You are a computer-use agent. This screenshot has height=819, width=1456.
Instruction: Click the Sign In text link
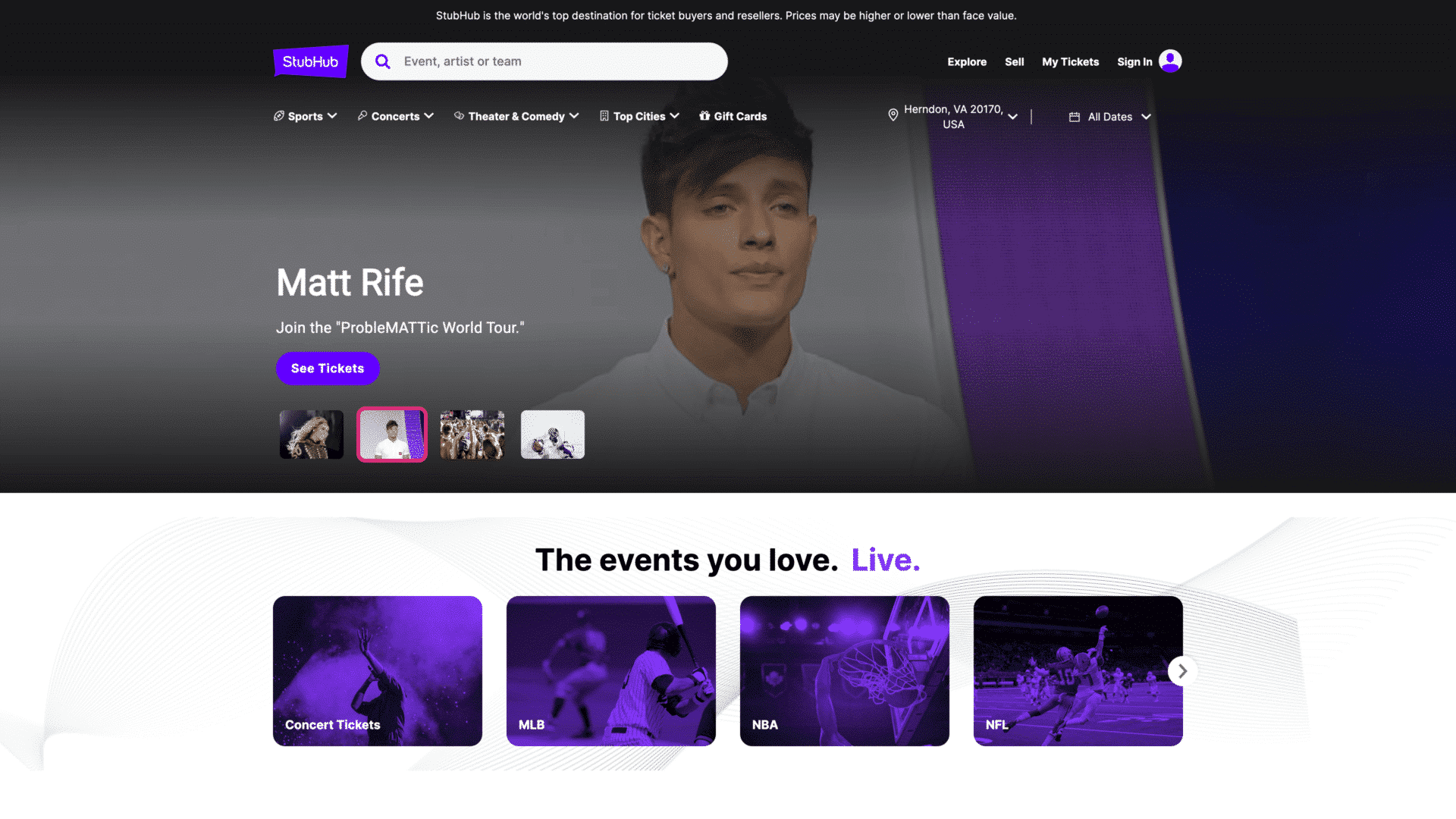[x=1134, y=62]
